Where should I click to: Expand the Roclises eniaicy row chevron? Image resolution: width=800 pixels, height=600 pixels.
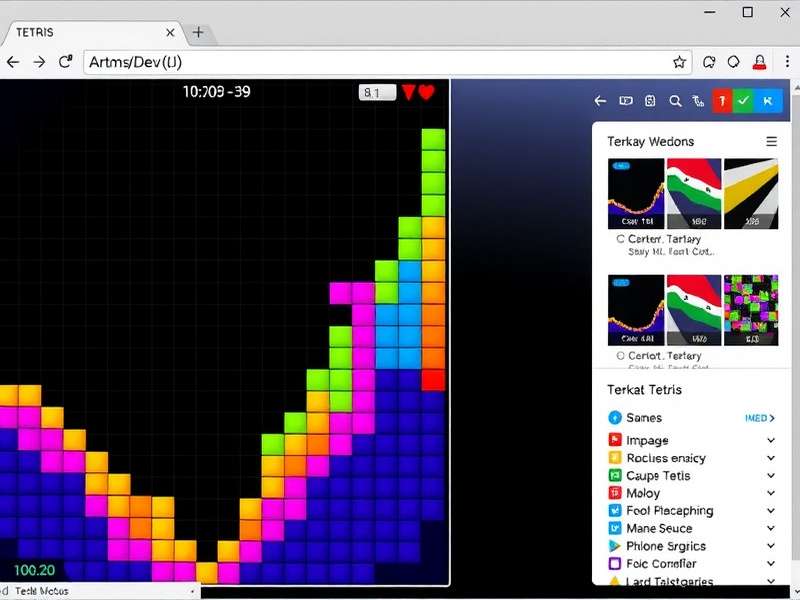(771, 458)
